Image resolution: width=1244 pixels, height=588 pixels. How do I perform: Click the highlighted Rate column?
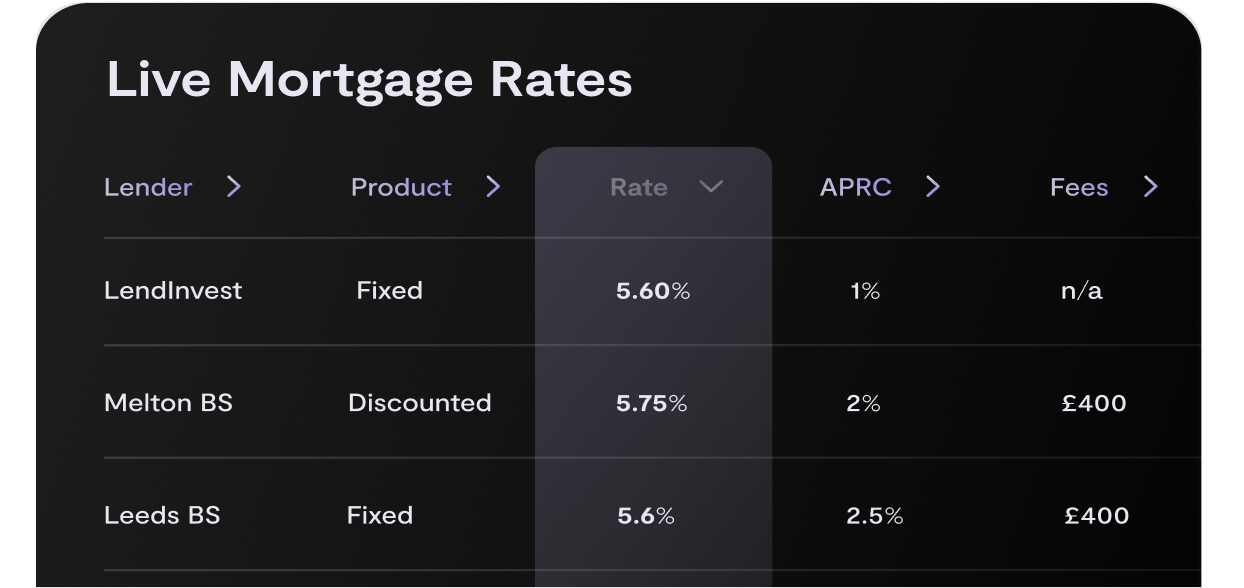click(654, 350)
